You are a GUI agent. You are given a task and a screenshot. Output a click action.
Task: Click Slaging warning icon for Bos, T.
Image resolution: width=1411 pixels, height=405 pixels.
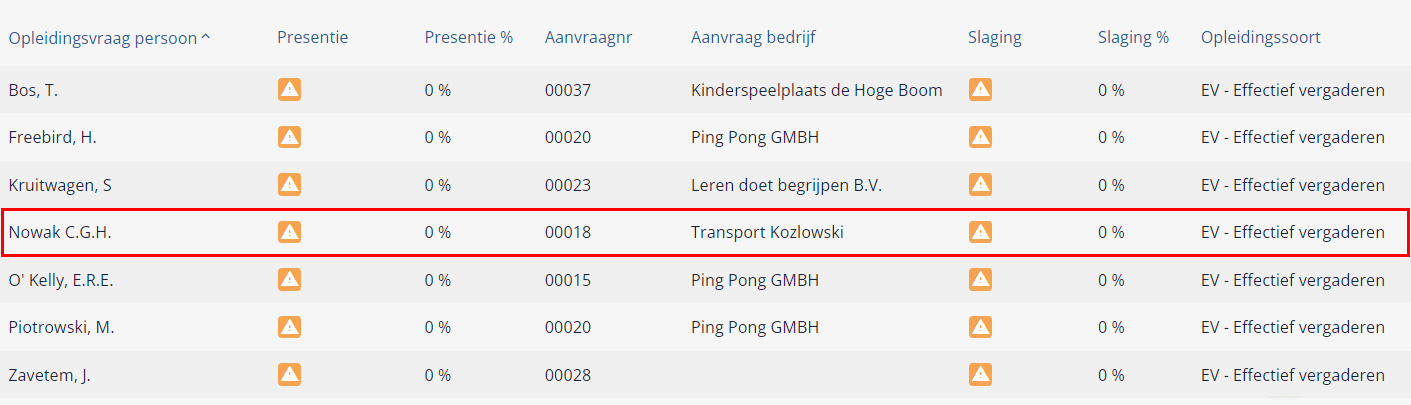coord(980,90)
